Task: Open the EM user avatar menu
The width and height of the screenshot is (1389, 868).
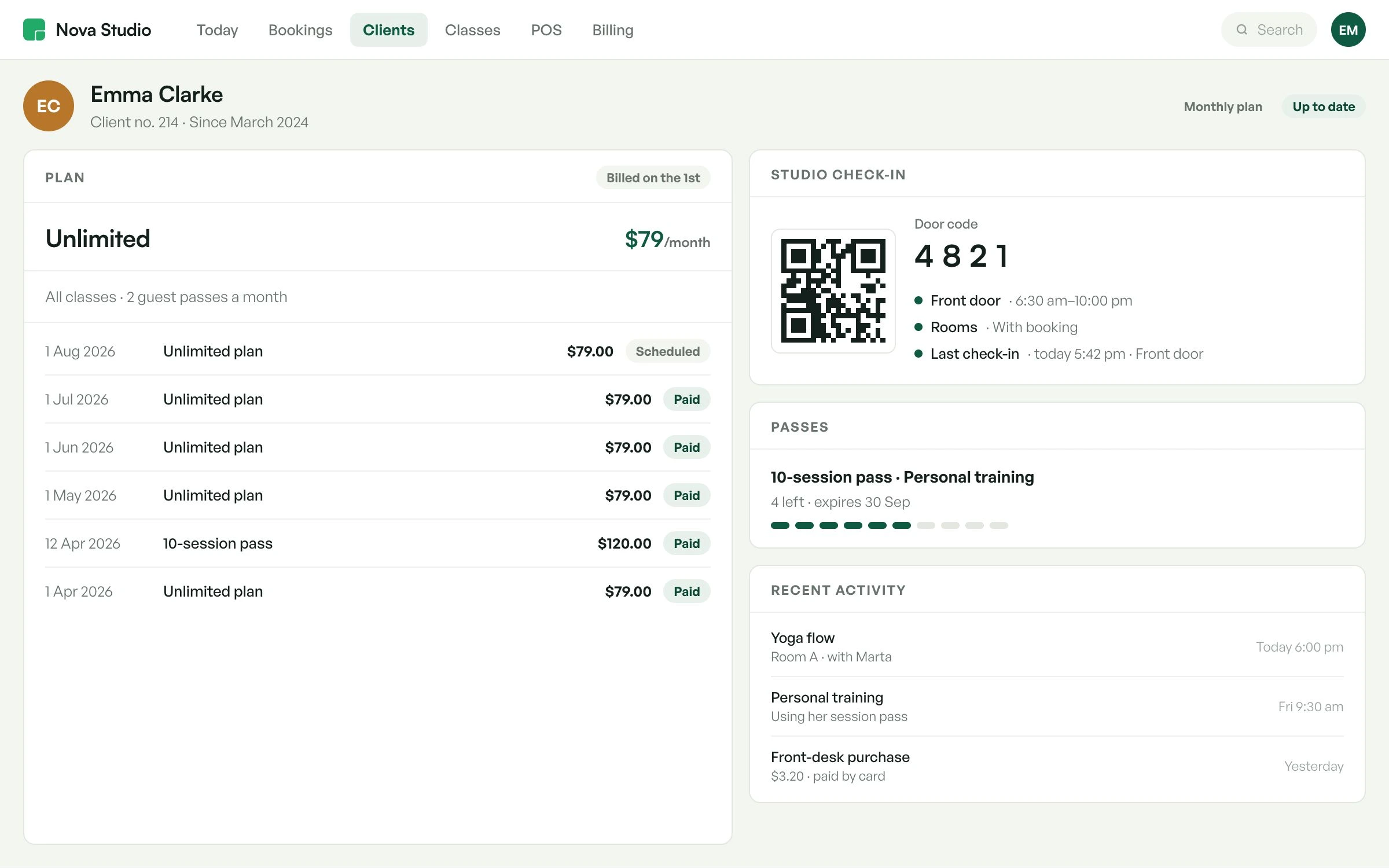Action: point(1348,30)
